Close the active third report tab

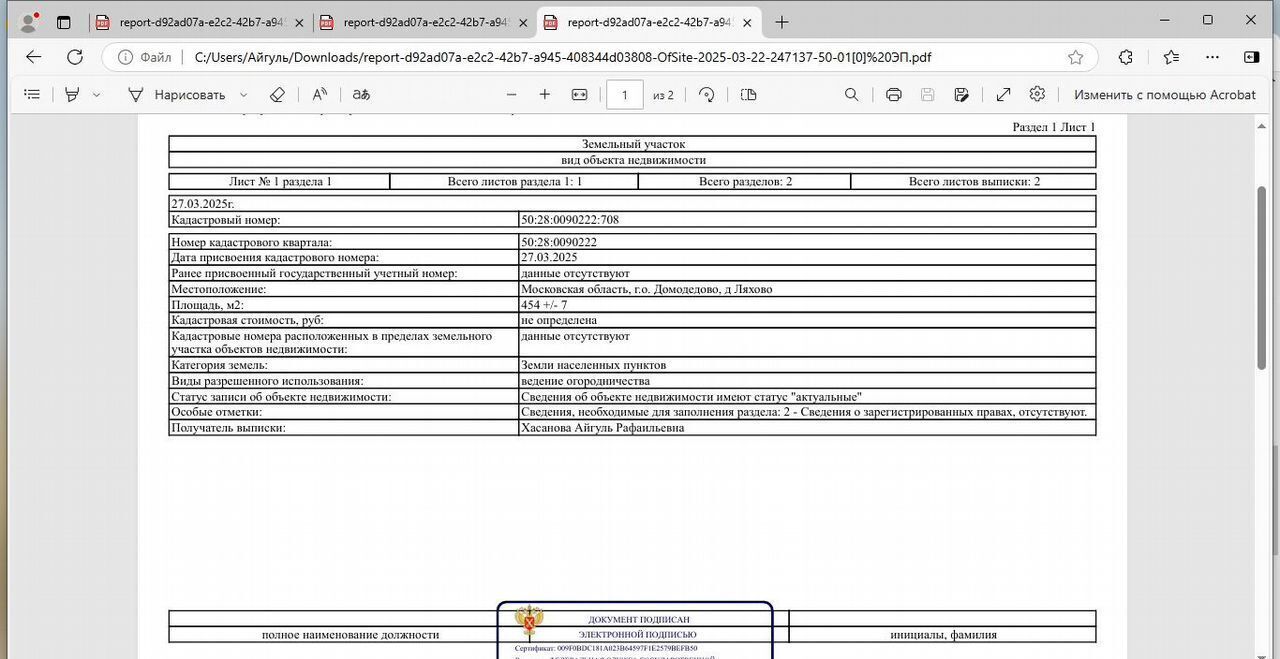[x=747, y=22]
